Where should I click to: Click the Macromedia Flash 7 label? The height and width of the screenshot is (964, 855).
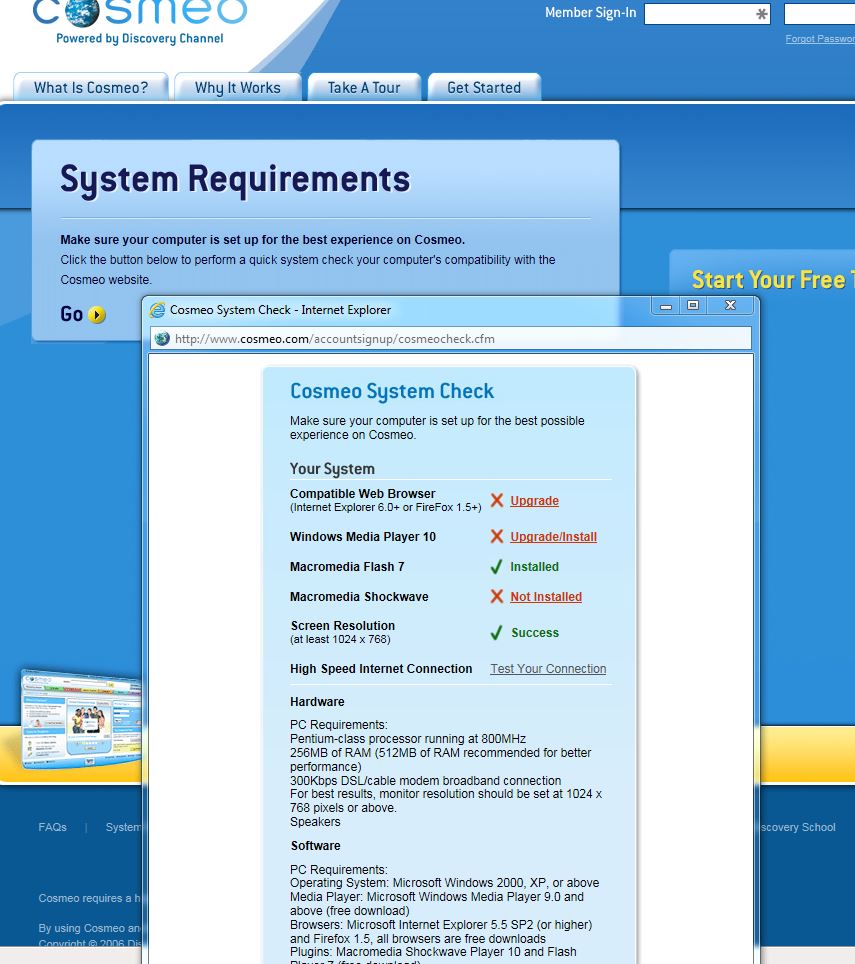(347, 567)
